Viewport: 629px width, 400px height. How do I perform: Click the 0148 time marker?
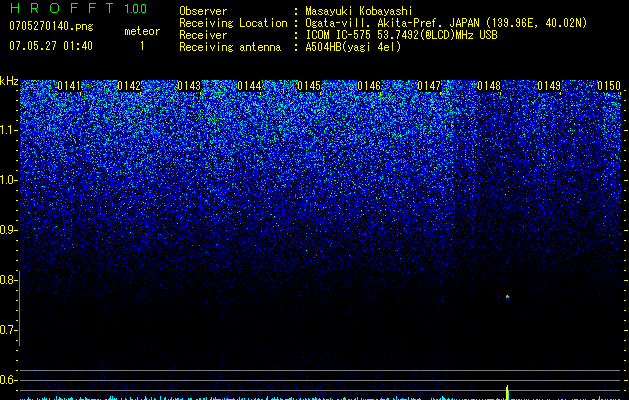pos(489,86)
